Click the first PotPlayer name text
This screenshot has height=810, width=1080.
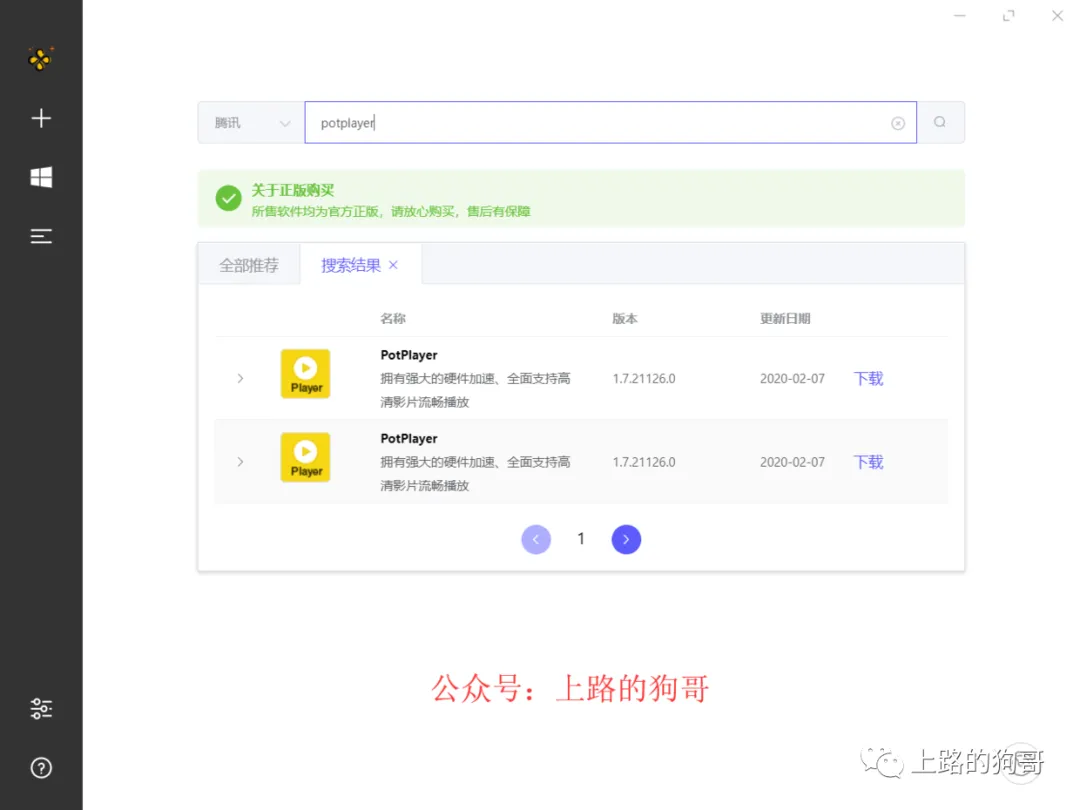(408, 355)
